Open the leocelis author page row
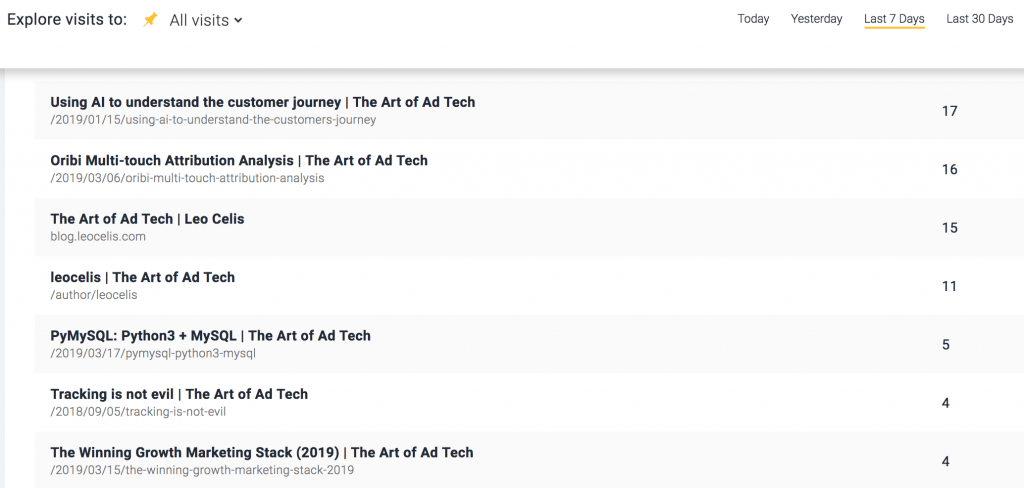The image size is (1024, 488). [x=529, y=285]
